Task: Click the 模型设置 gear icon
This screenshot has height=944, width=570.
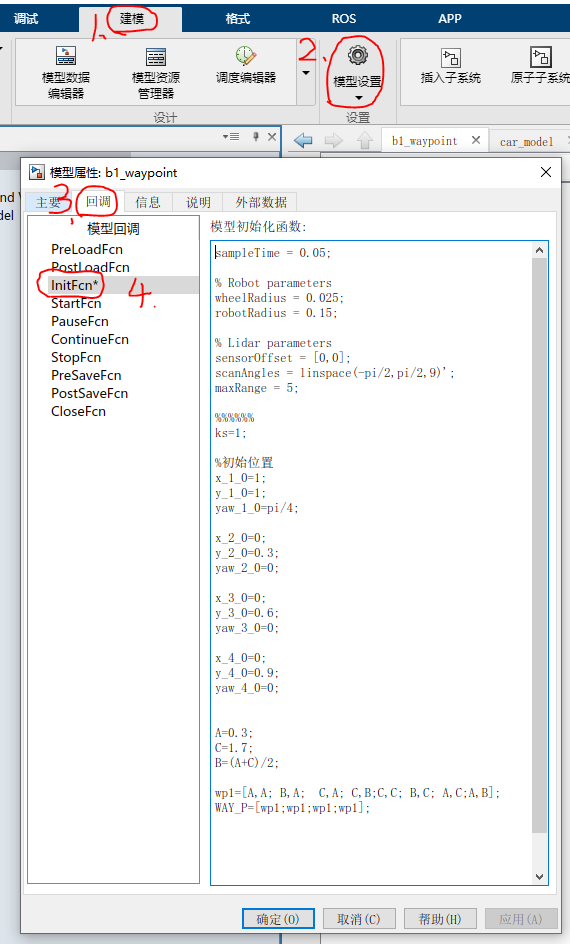Action: [x=358, y=55]
